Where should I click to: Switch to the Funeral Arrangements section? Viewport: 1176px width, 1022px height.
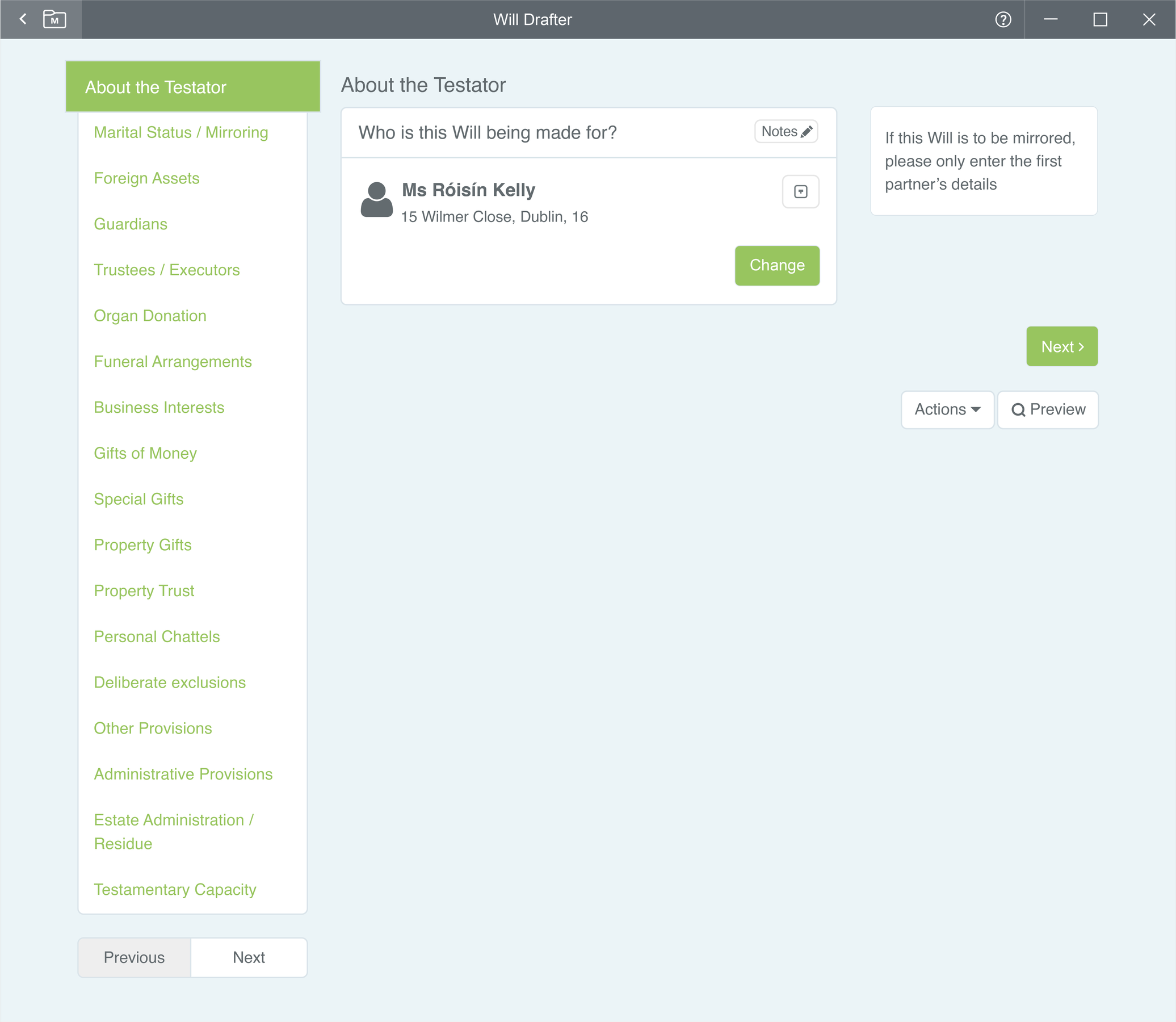click(173, 362)
